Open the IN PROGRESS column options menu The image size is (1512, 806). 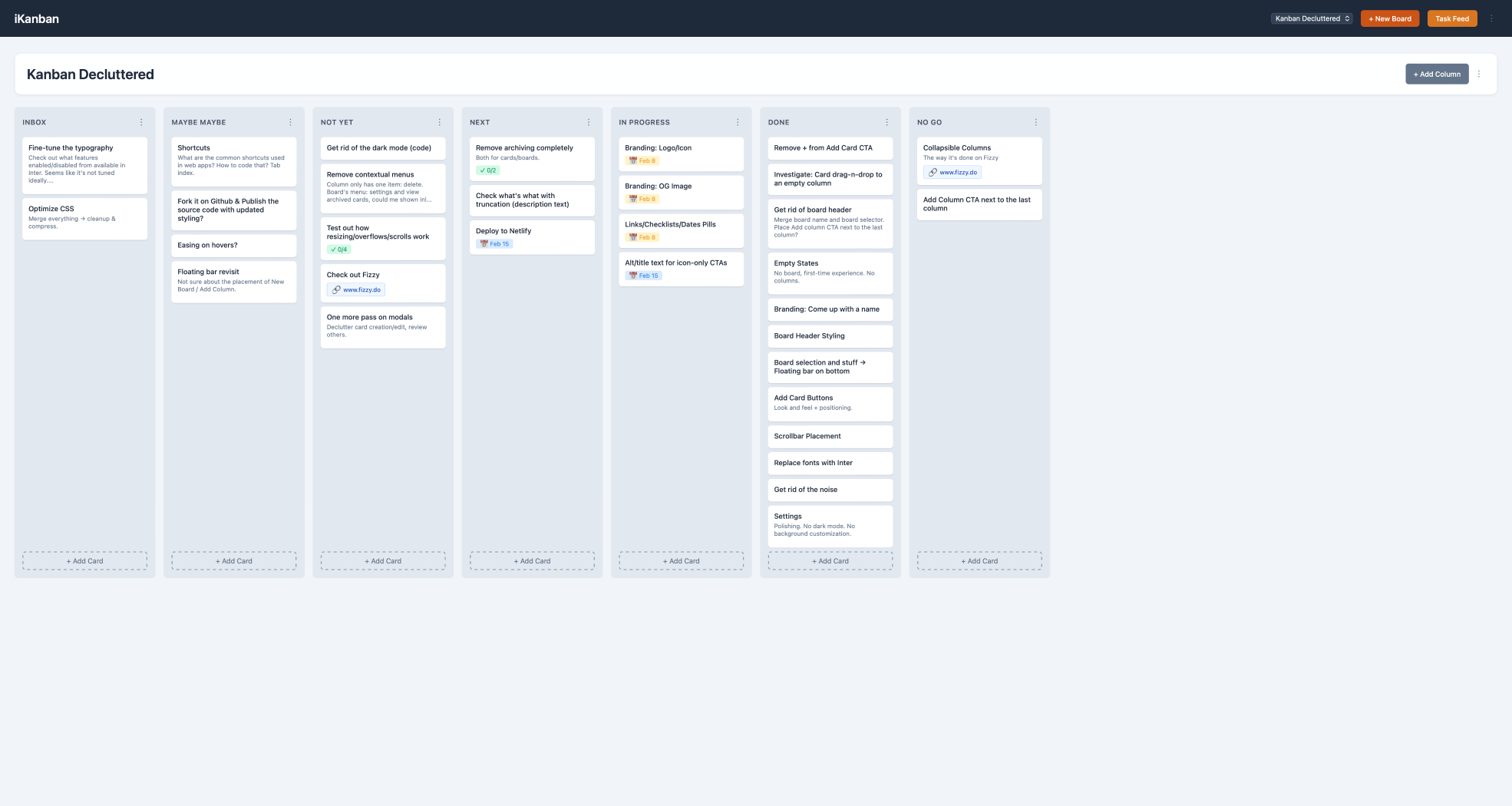click(738, 122)
